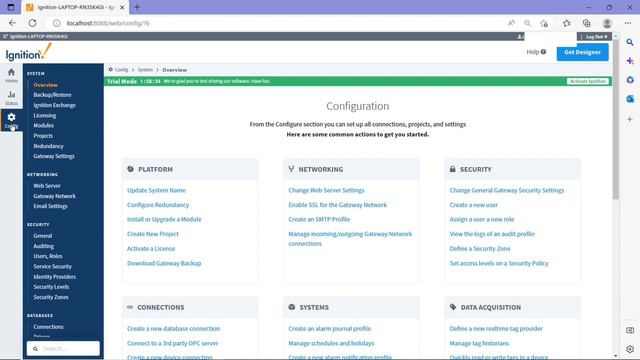
Task: Click the Update System Name link
Action: click(156, 190)
